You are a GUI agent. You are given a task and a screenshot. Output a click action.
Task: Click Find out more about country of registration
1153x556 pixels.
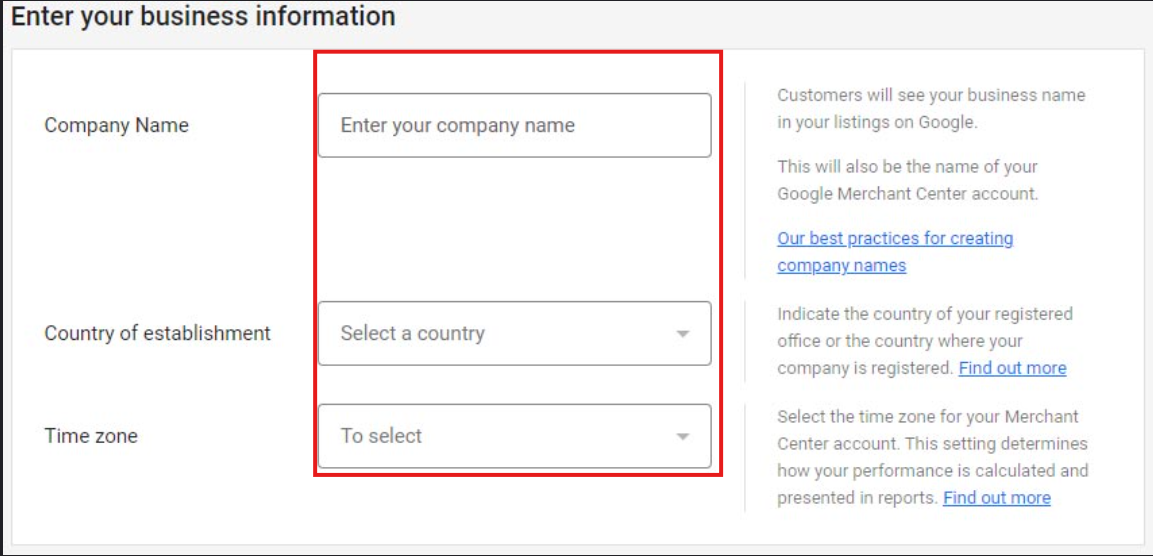pyautogui.click(x=1012, y=368)
